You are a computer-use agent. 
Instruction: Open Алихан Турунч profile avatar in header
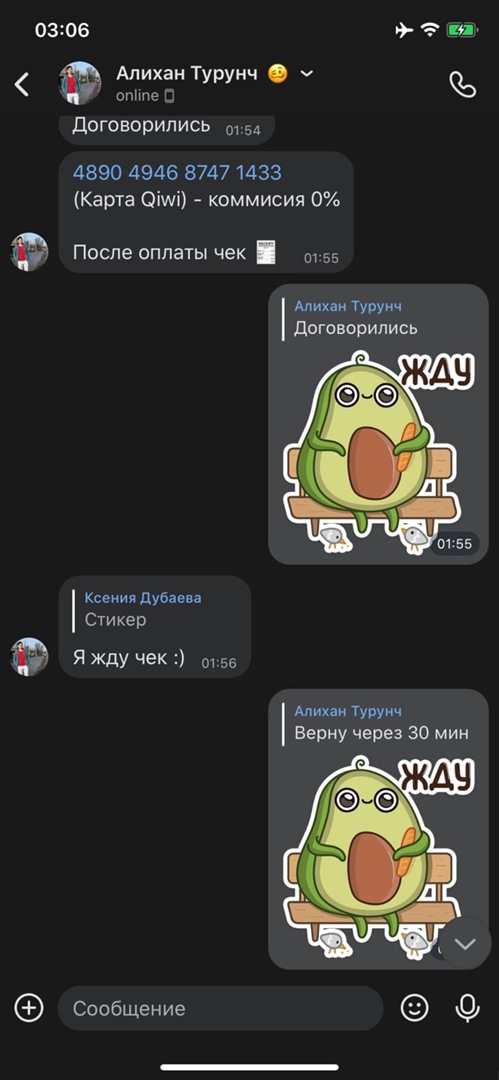click(x=80, y=83)
